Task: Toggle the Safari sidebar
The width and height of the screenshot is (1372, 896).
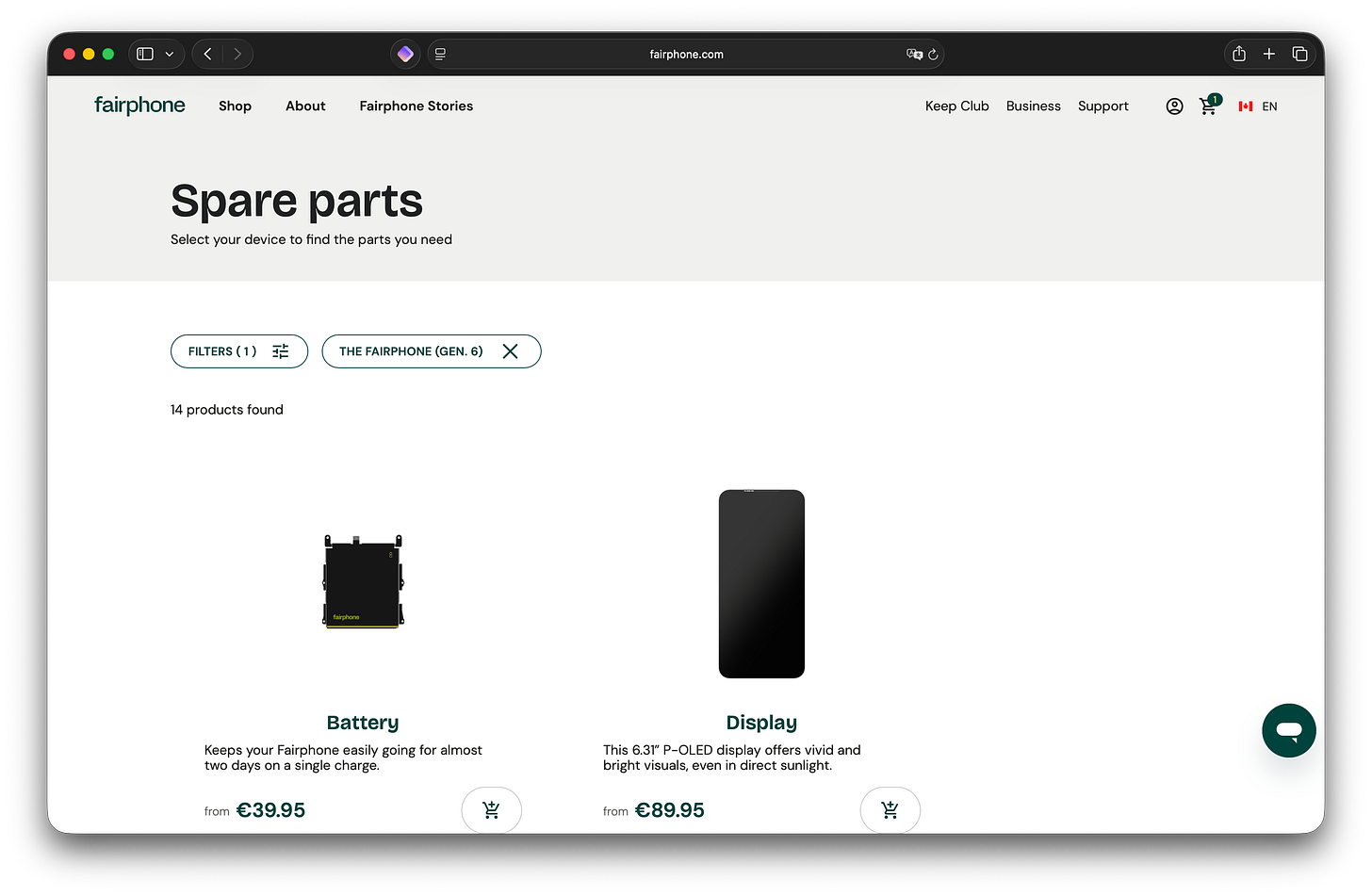Action: coord(145,54)
